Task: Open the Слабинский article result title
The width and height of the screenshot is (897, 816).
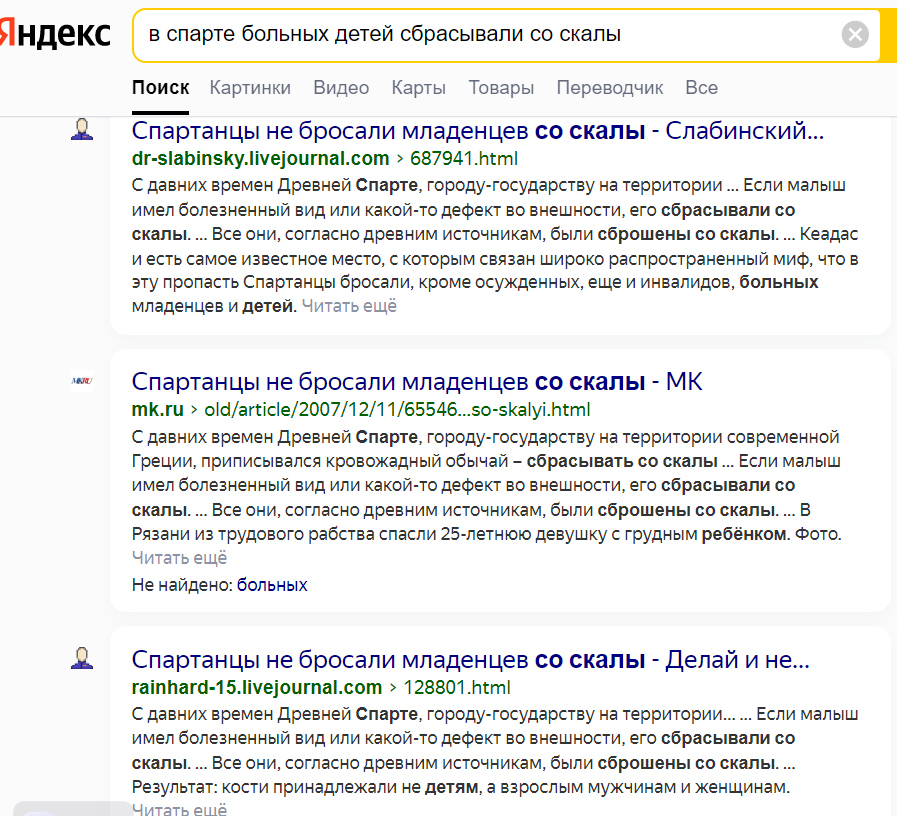Action: [x=479, y=131]
